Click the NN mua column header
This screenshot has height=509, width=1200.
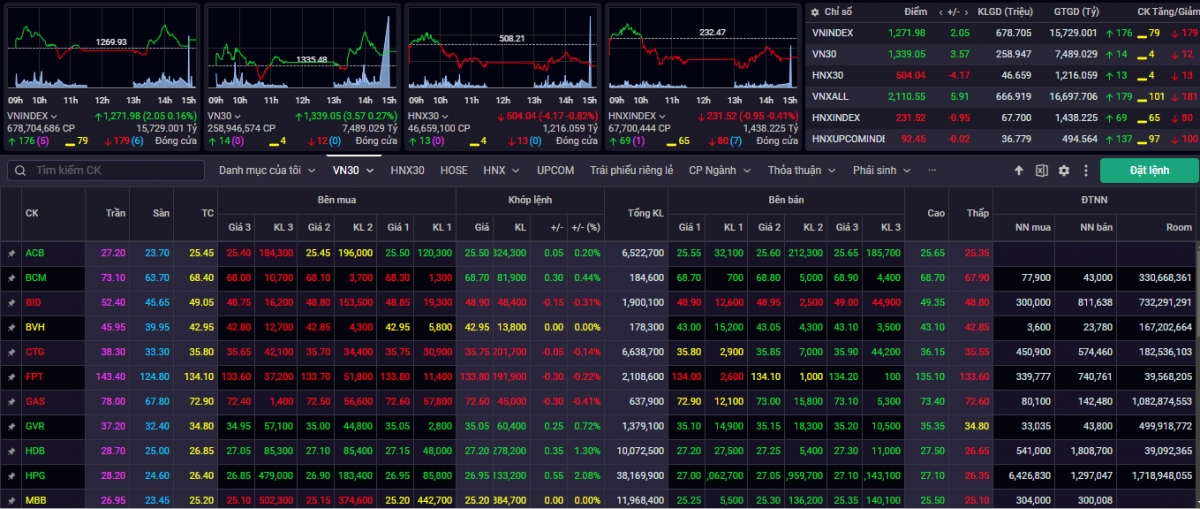[1033, 227]
